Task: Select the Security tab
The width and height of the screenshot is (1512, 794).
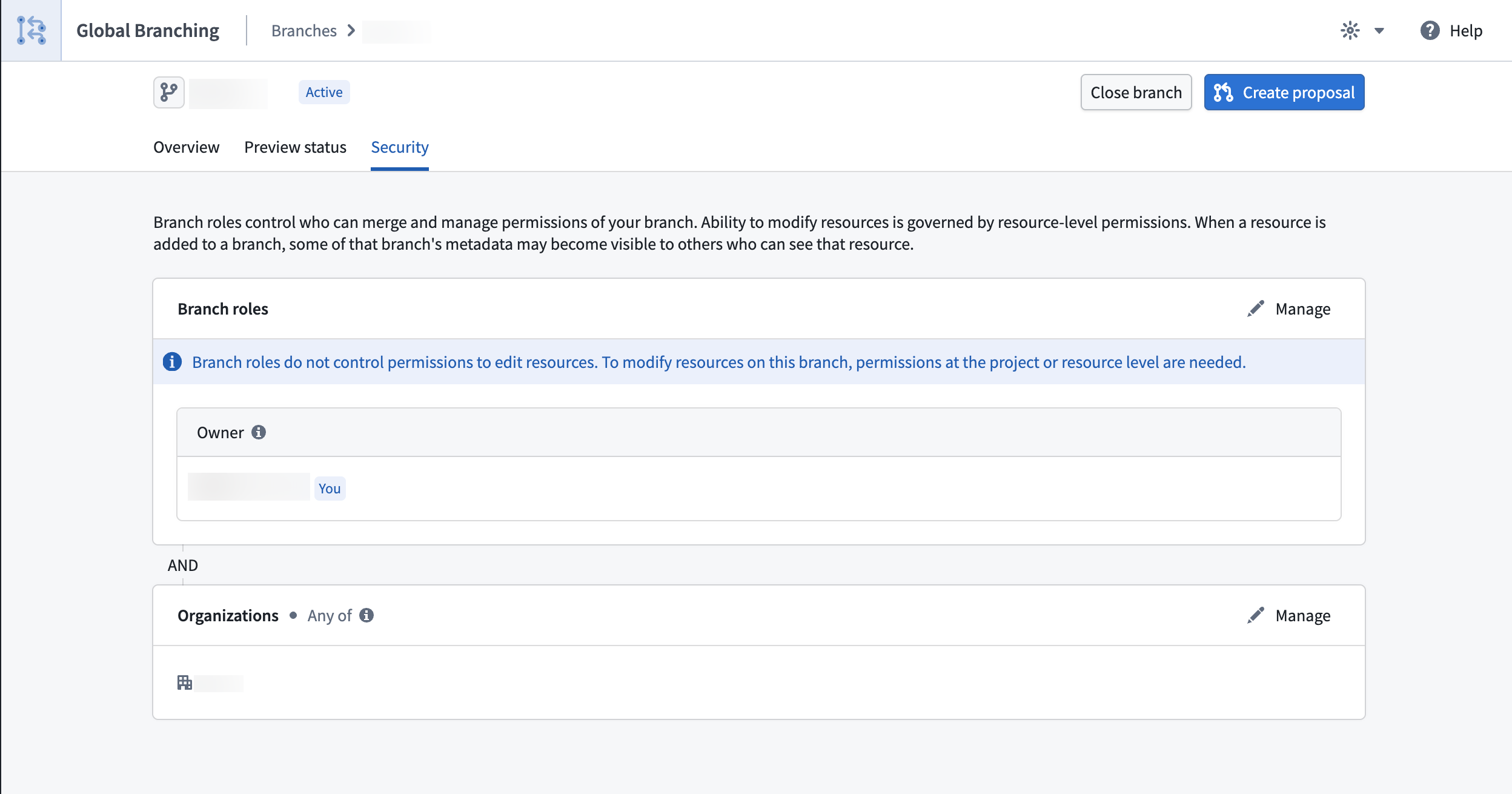Action: pyautogui.click(x=399, y=147)
